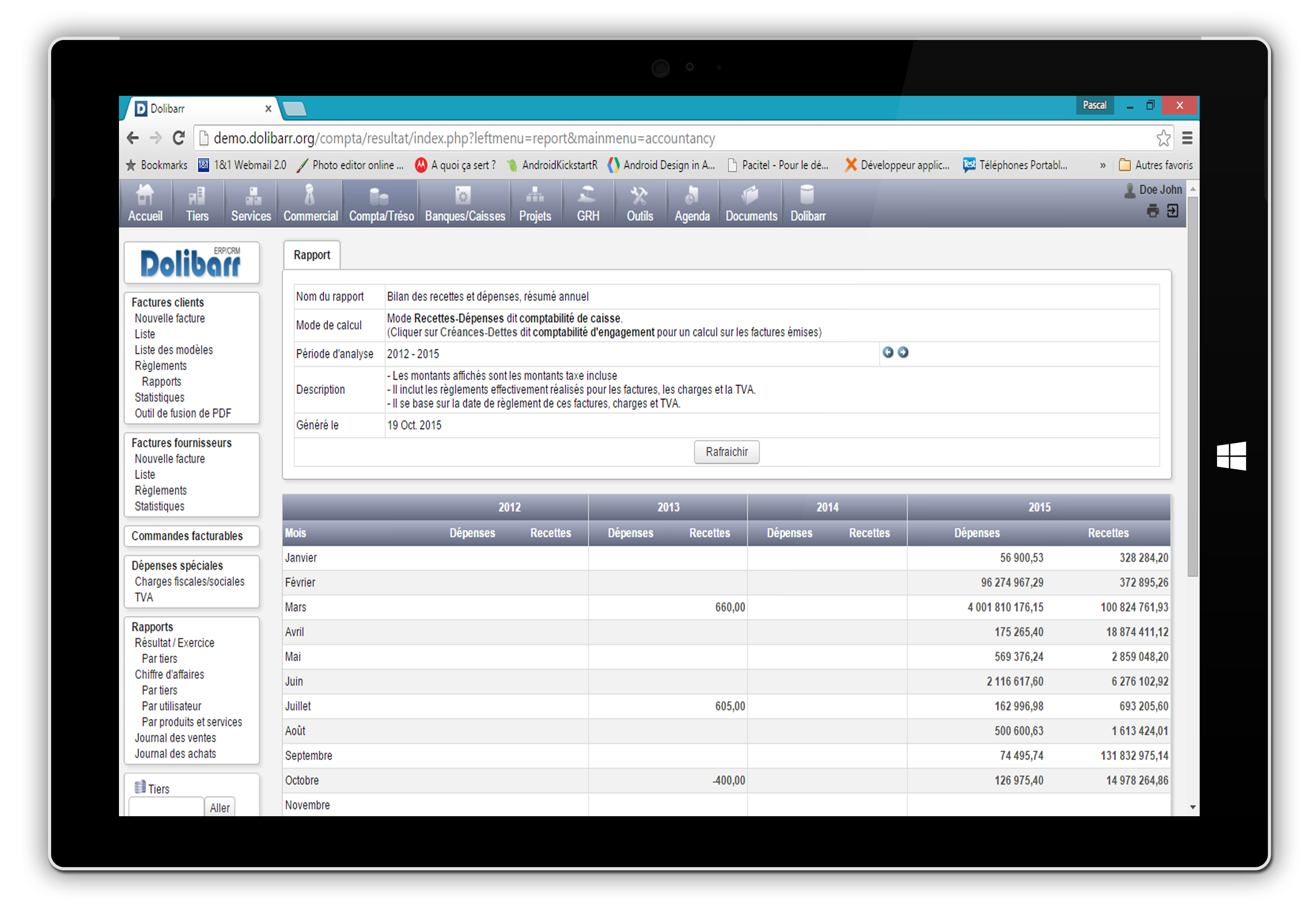The width and height of the screenshot is (1316, 921).
Task: Open Autres favoris bookmarks folder
Action: click(1156, 166)
